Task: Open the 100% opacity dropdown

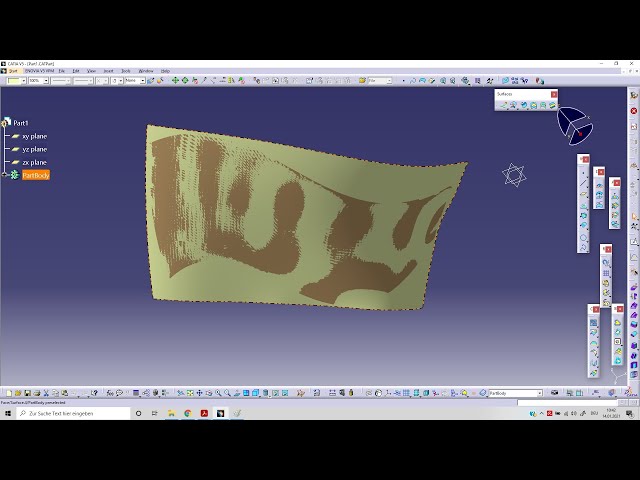Action: coord(46,81)
